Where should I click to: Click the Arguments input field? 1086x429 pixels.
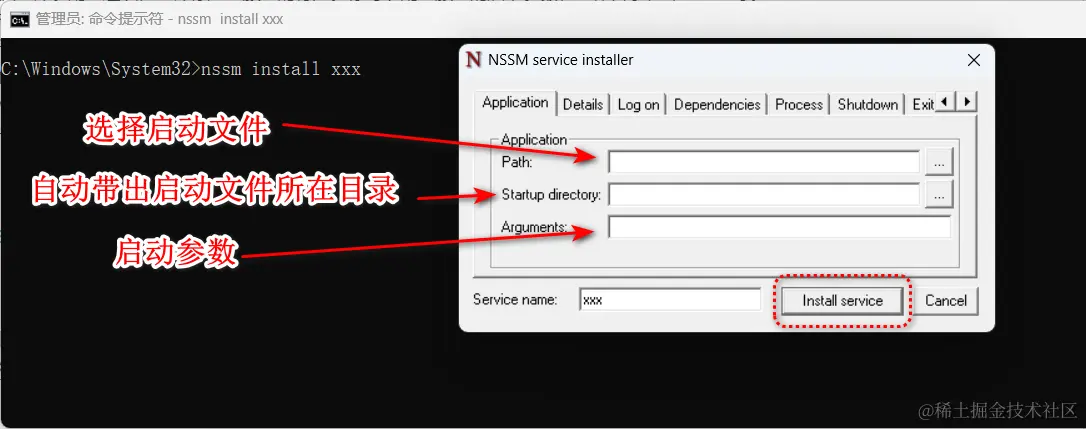779,227
